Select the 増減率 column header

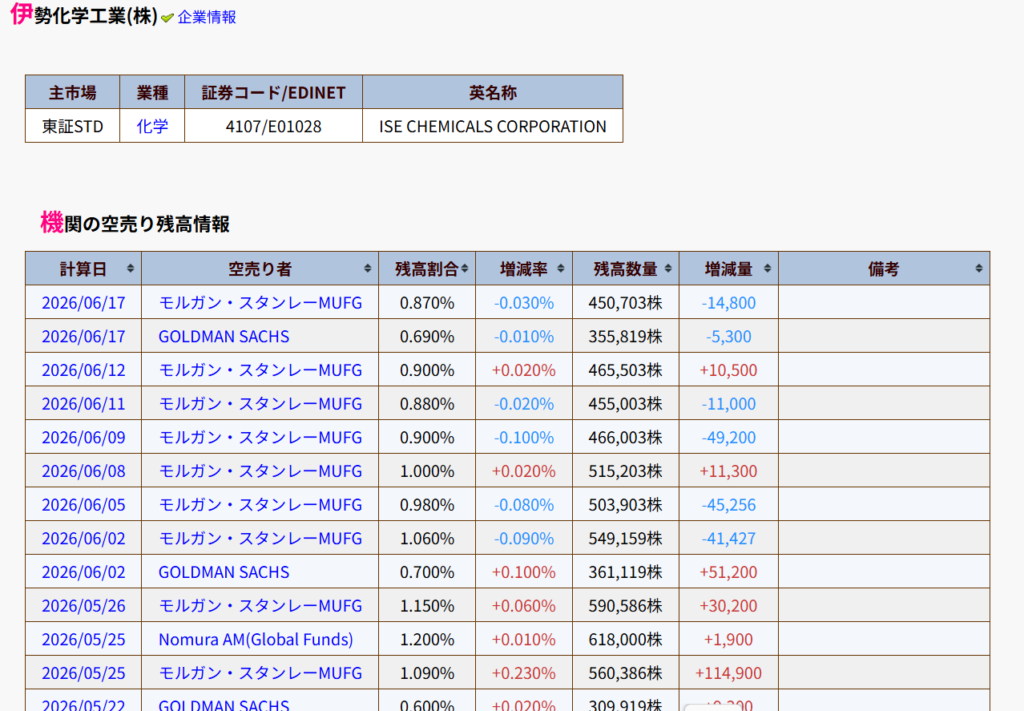coord(524,268)
